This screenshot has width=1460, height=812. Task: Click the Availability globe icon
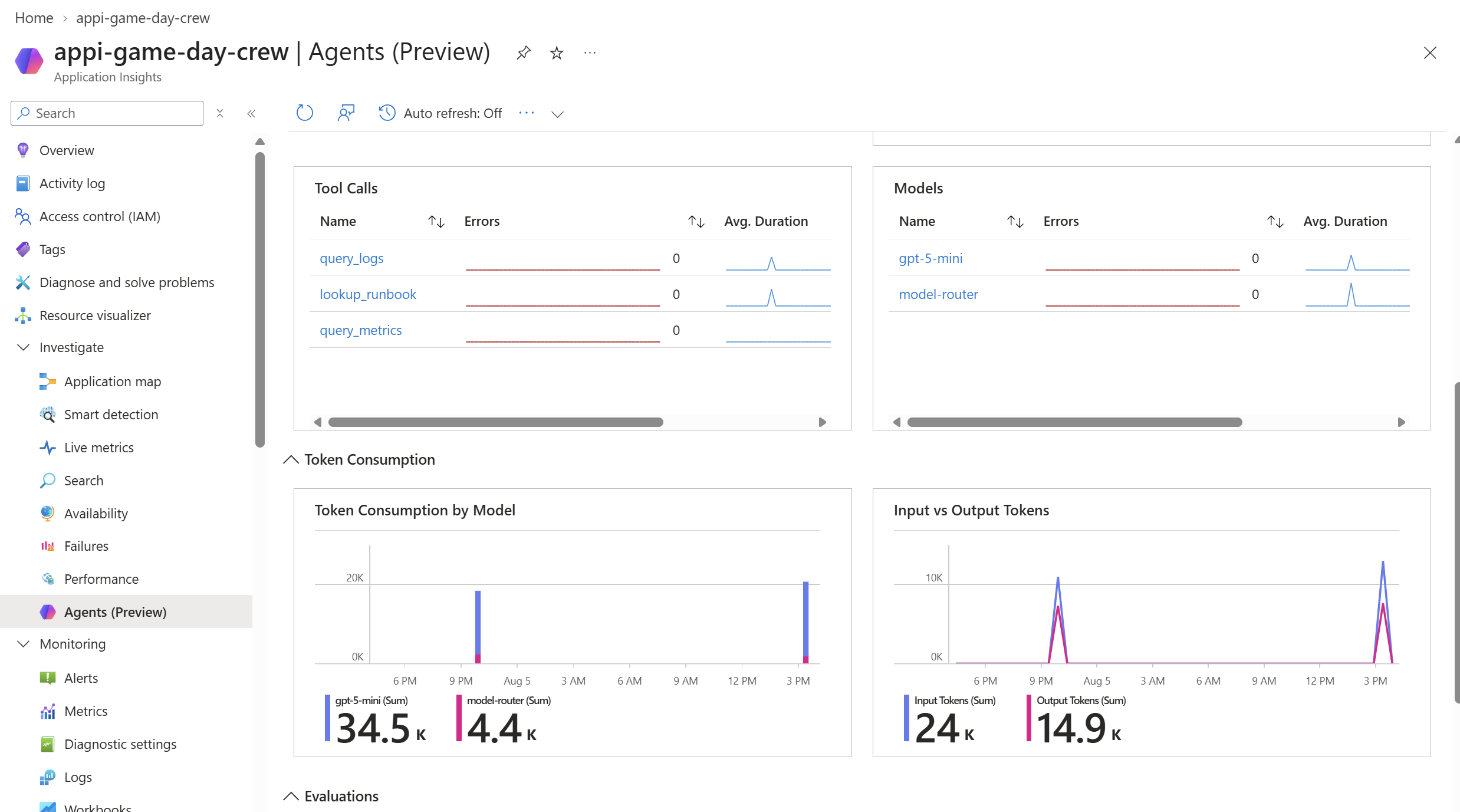47,514
